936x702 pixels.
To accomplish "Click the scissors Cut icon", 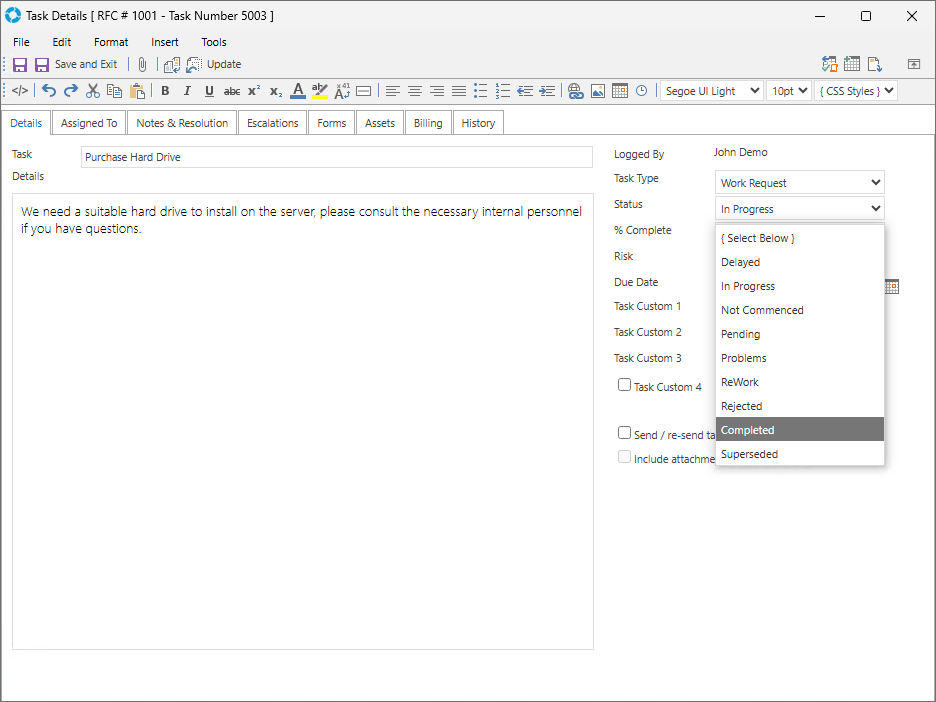I will [93, 91].
